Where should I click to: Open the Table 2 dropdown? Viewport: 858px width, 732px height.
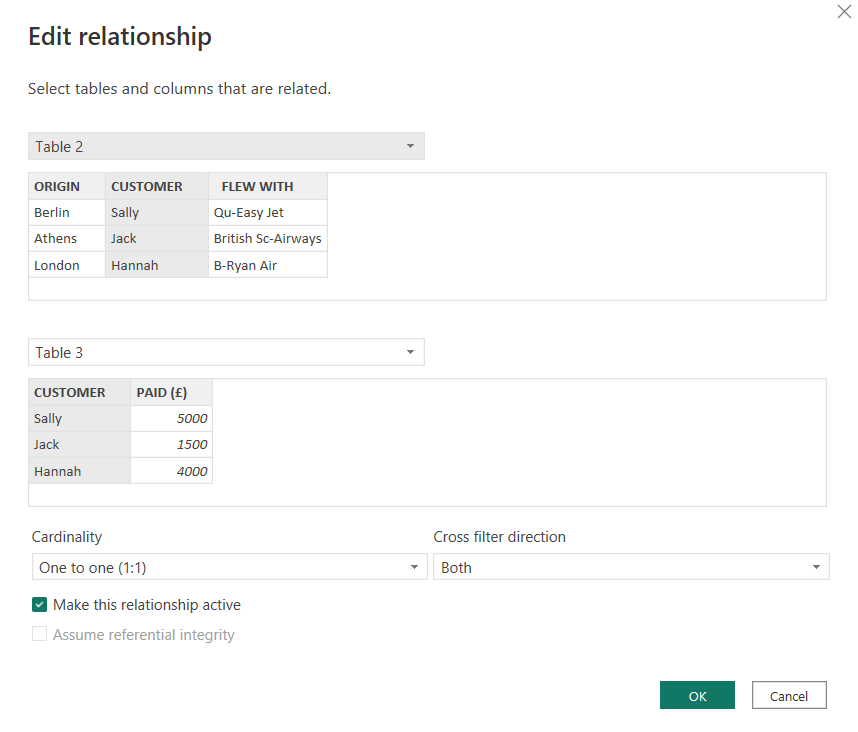[226, 146]
